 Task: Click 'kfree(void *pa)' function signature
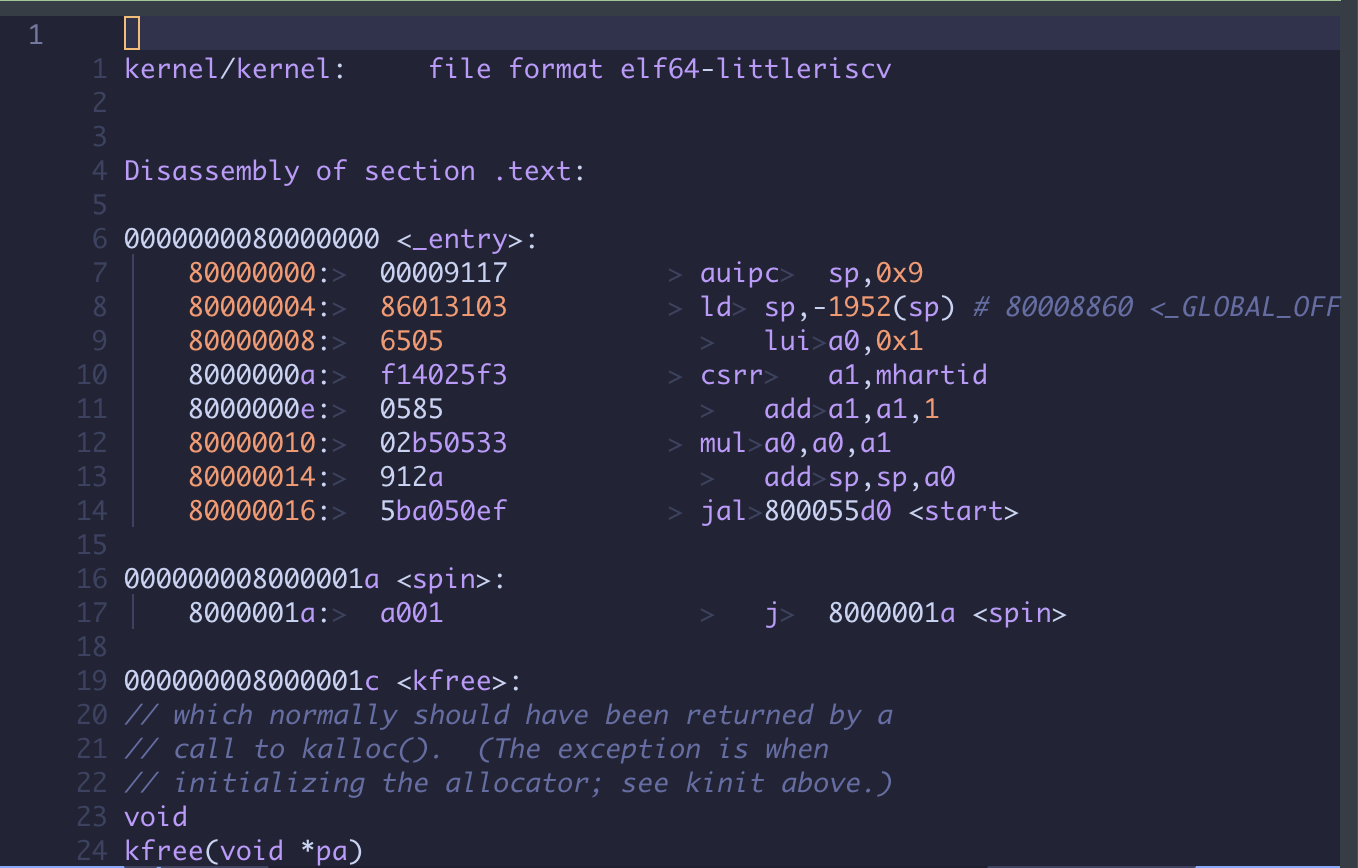[x=244, y=851]
